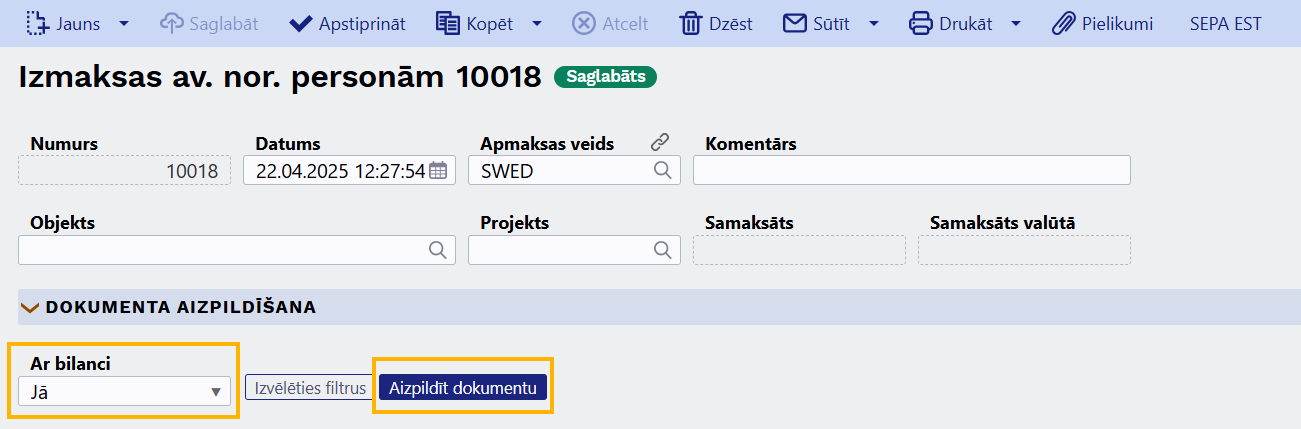The width and height of the screenshot is (1301, 429).
Task: Click the Objekts field search magnifier
Action: click(x=438, y=250)
